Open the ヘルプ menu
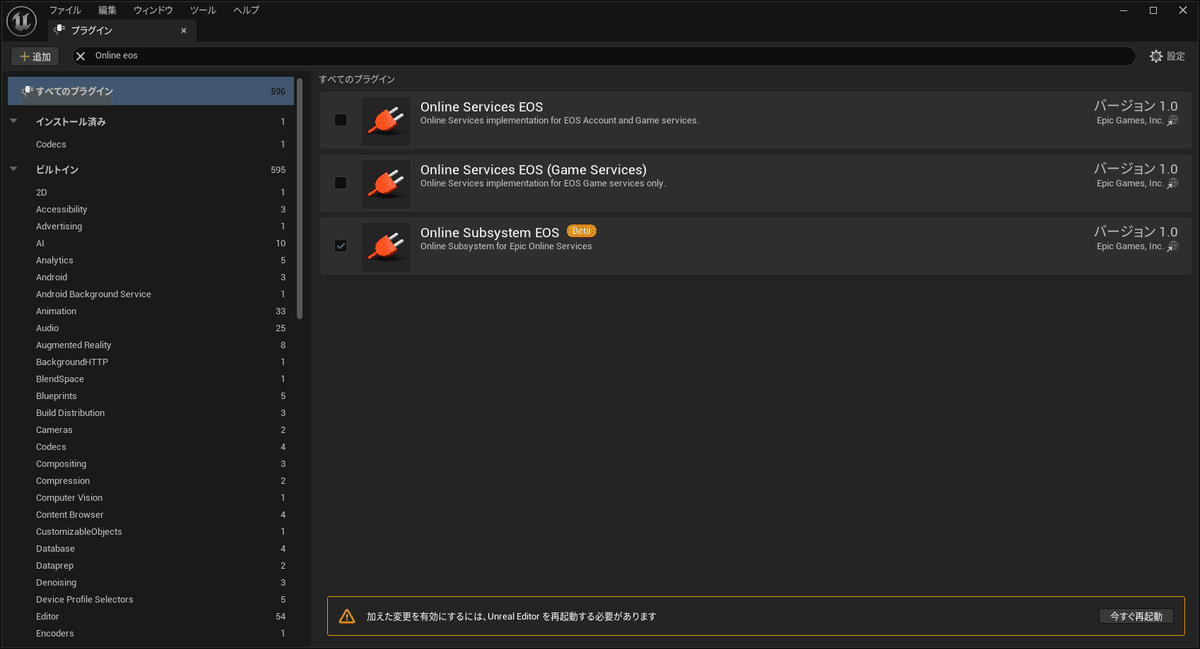The height and width of the screenshot is (649, 1200). tap(246, 10)
